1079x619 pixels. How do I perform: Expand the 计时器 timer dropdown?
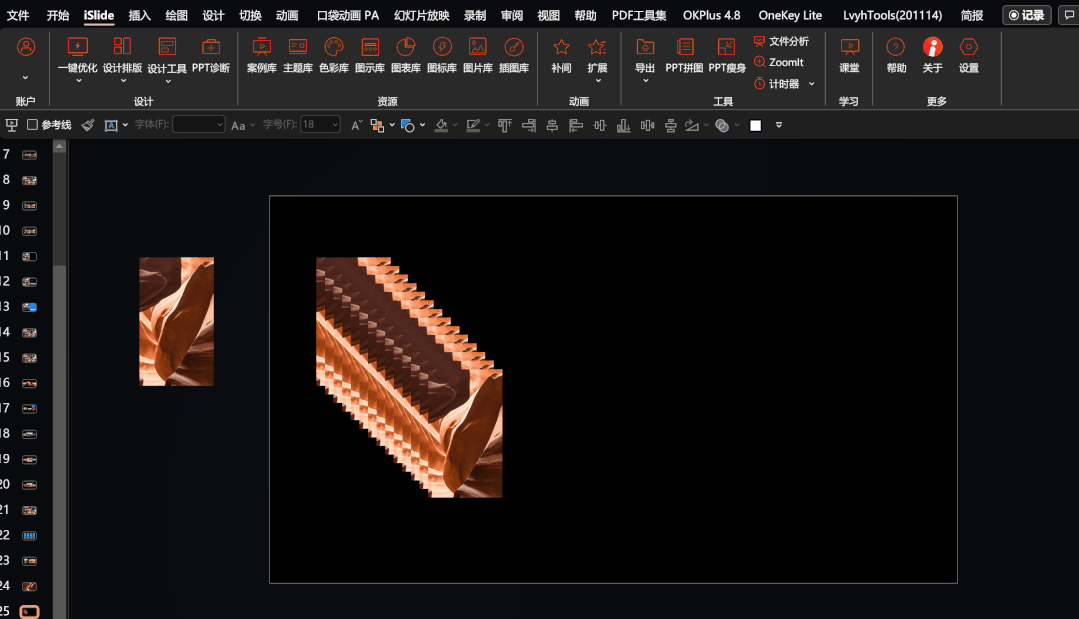pyautogui.click(x=811, y=84)
